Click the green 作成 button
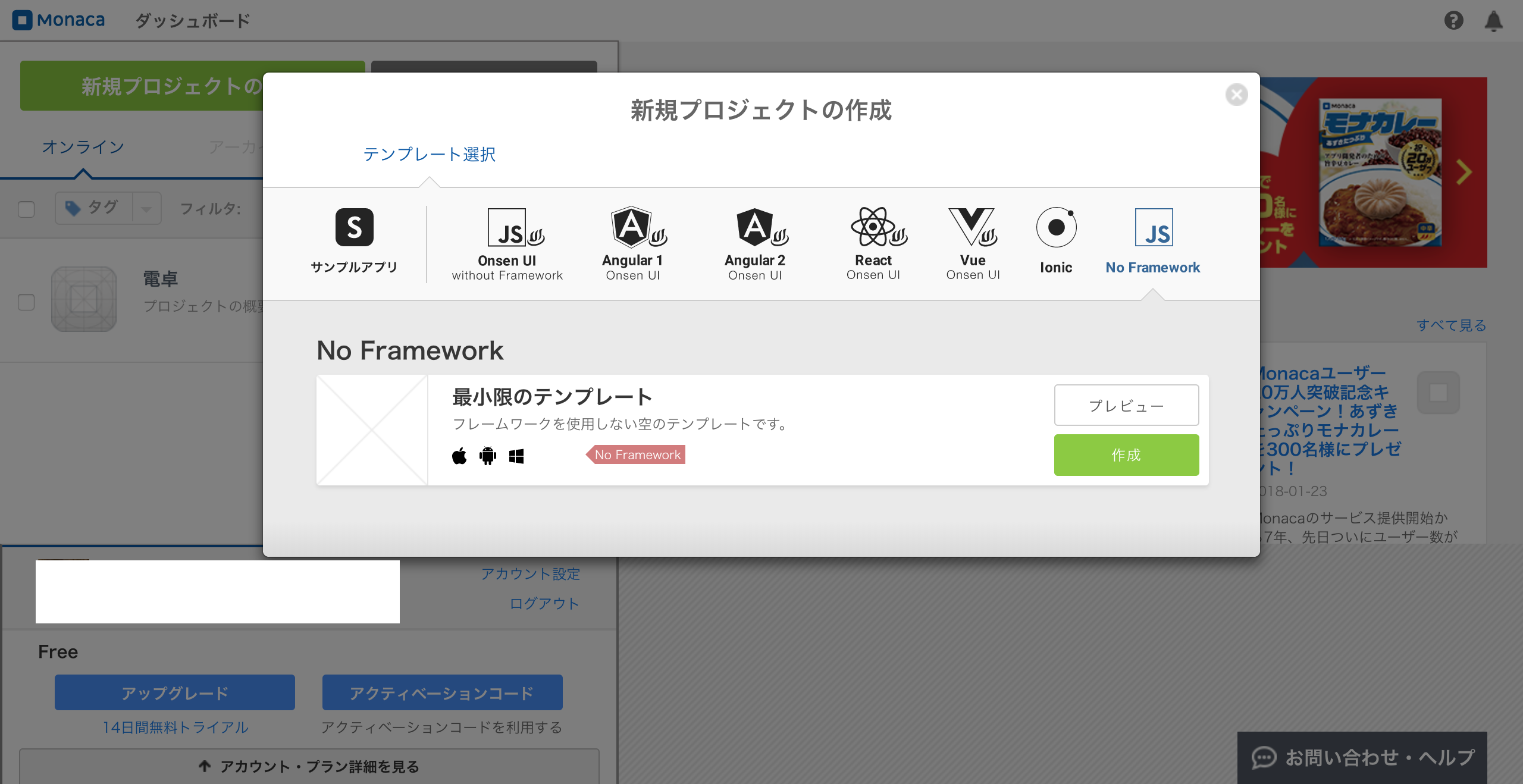 click(1126, 455)
